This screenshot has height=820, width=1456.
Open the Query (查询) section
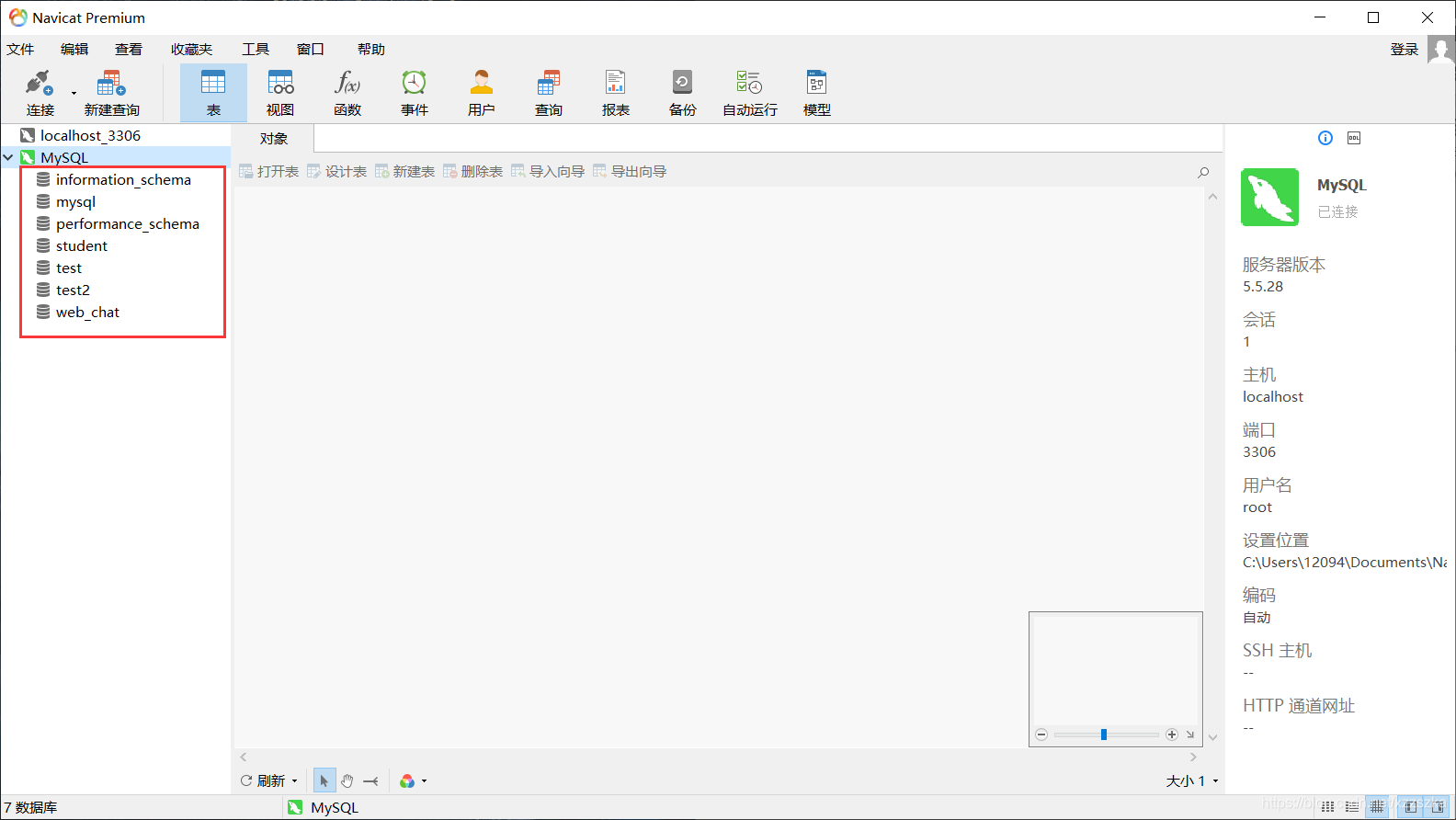(x=549, y=93)
